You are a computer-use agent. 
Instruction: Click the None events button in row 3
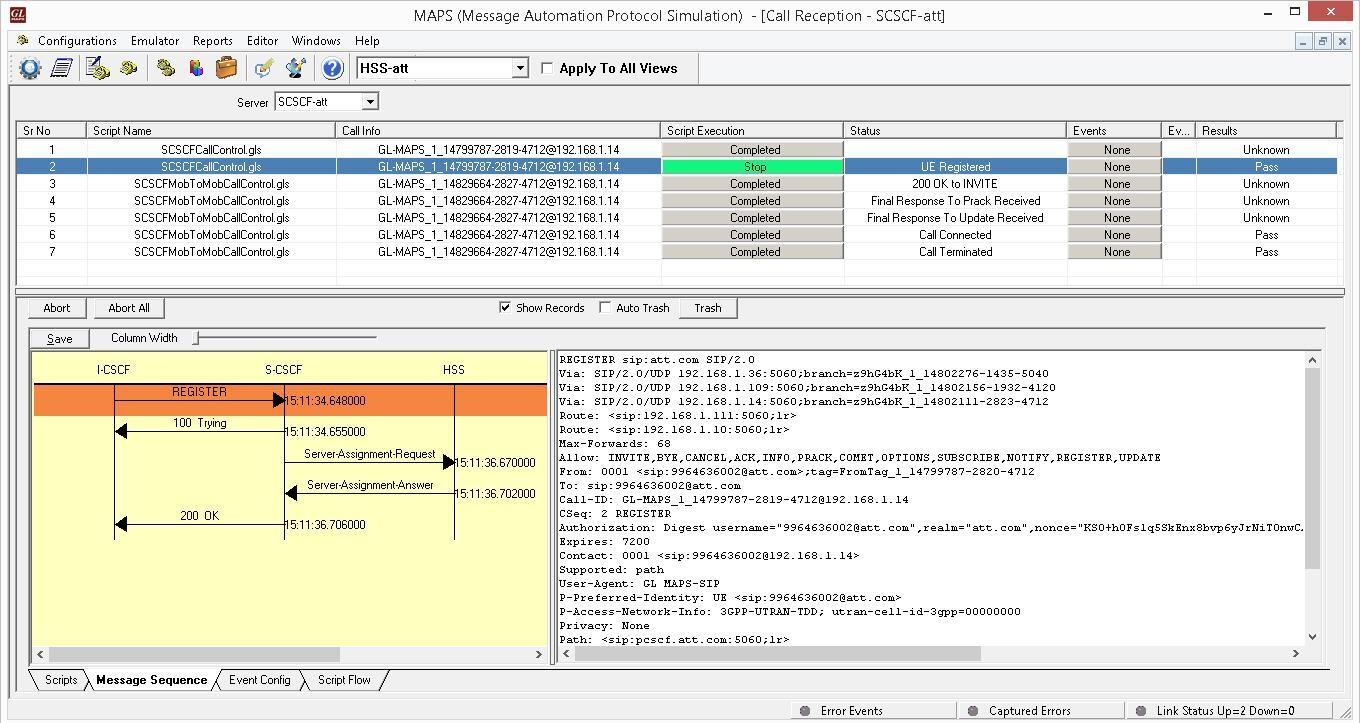point(1115,184)
